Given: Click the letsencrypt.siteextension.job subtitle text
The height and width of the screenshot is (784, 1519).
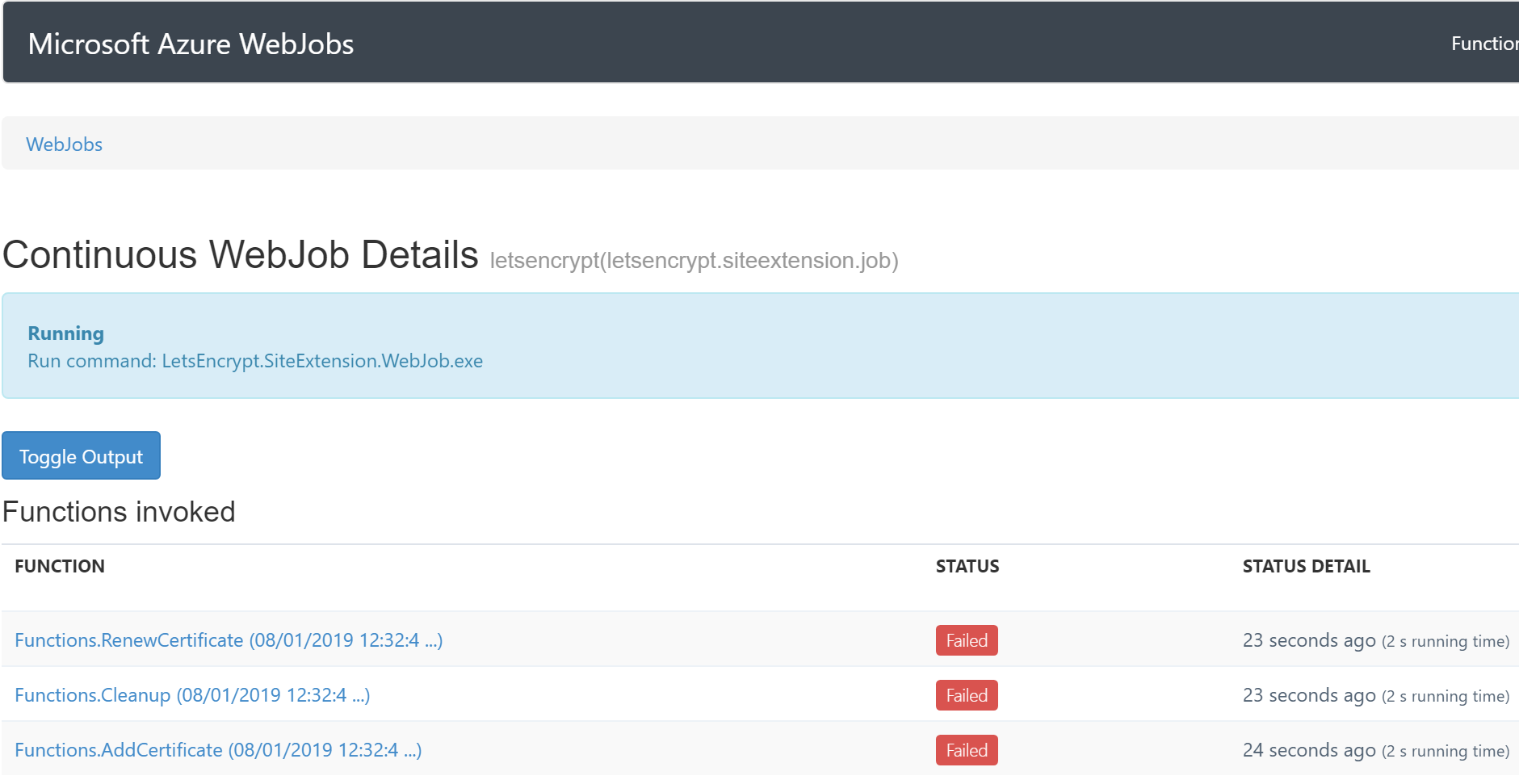Looking at the screenshot, I should [x=694, y=261].
